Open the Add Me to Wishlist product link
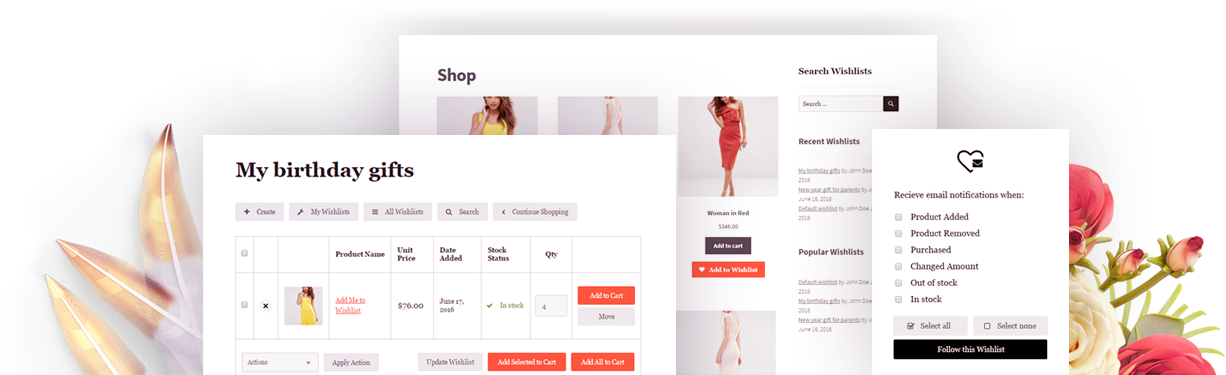The width and height of the screenshot is (1226, 375). click(x=350, y=306)
